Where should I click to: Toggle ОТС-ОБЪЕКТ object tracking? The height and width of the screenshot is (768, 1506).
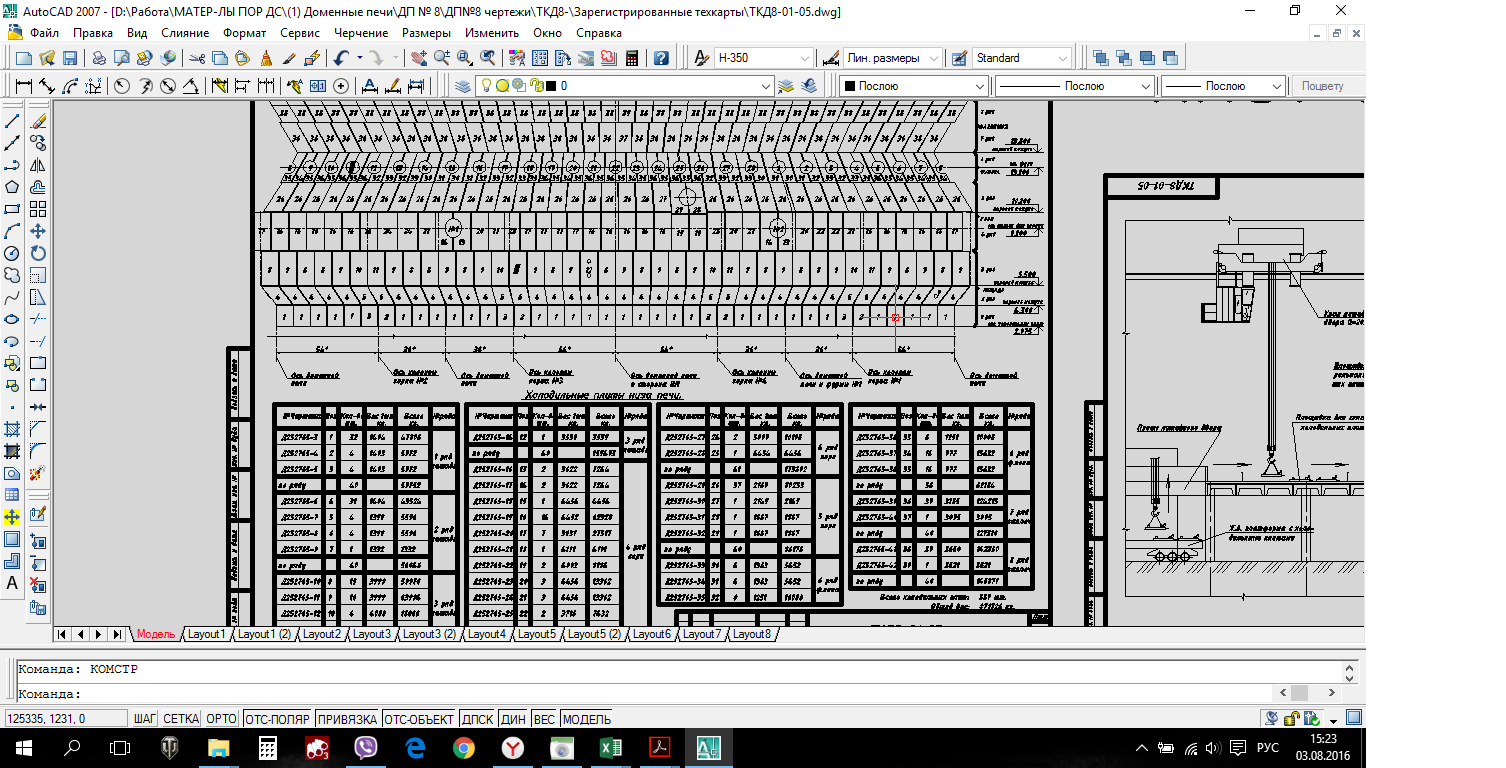(x=419, y=719)
